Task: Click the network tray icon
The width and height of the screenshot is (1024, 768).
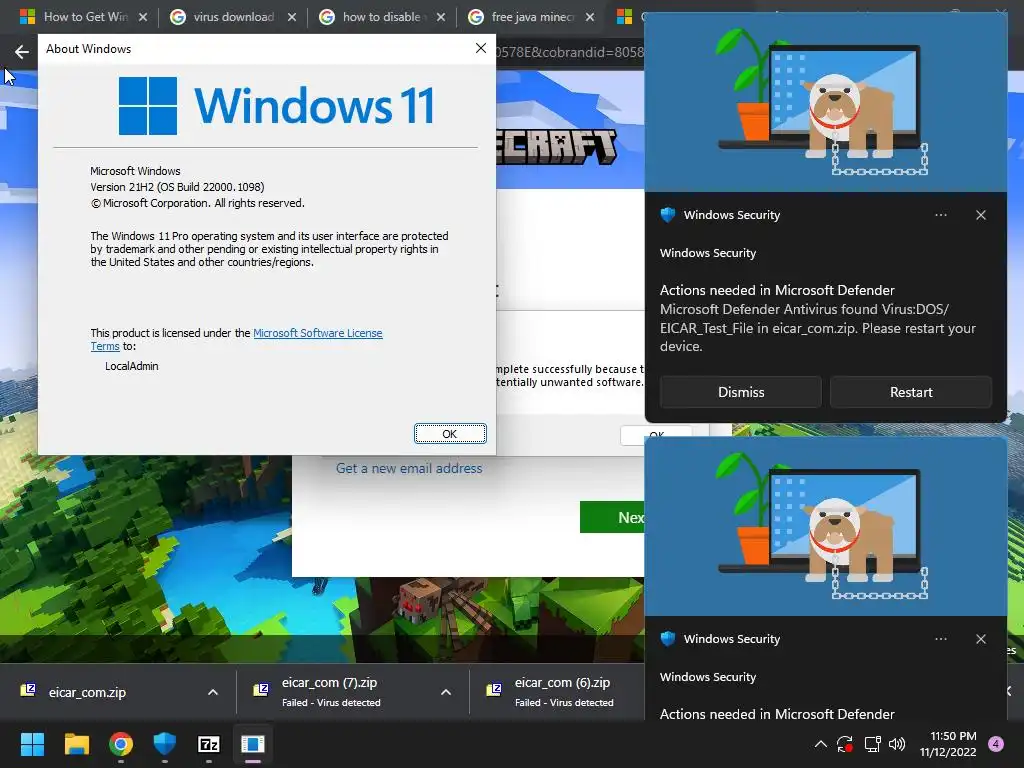Action: (872, 744)
